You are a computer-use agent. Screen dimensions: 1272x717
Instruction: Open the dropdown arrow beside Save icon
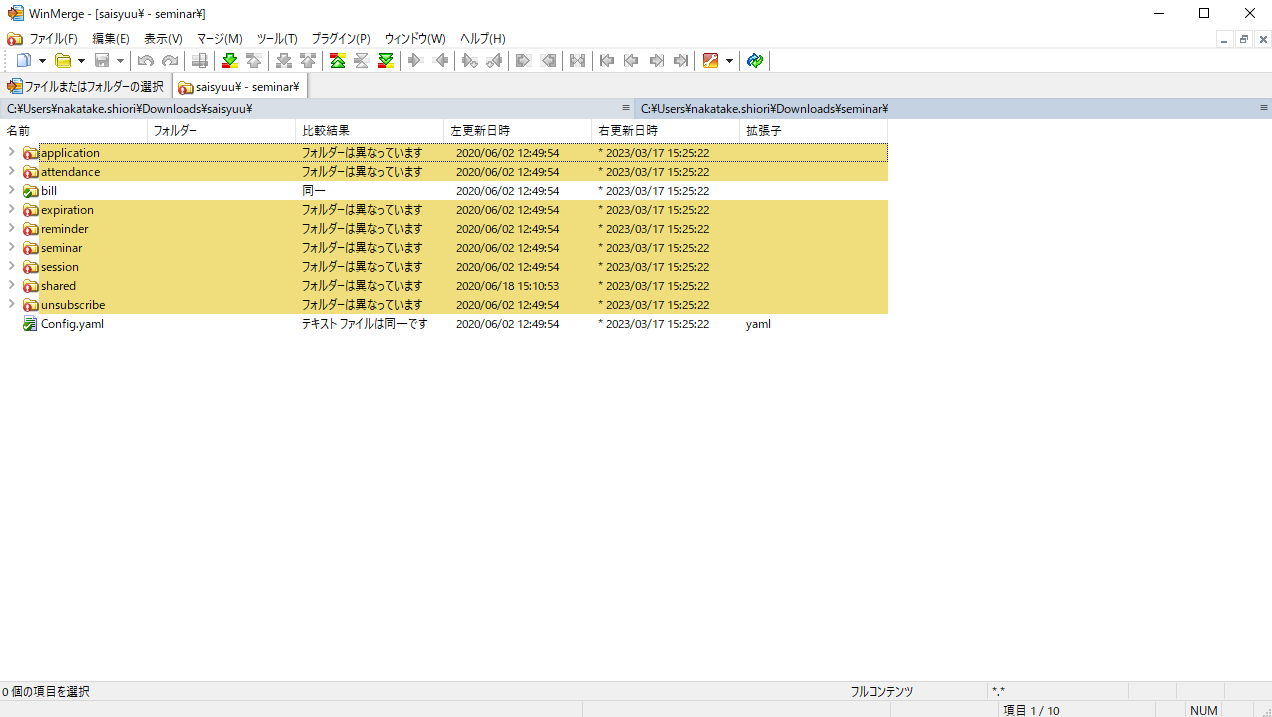[x=120, y=61]
